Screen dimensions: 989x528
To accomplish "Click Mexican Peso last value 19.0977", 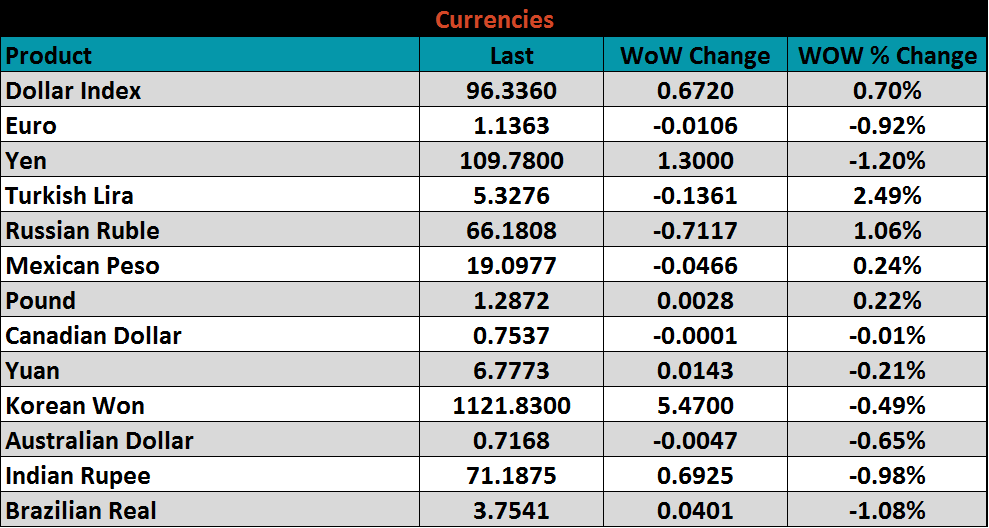I will (511, 266).
